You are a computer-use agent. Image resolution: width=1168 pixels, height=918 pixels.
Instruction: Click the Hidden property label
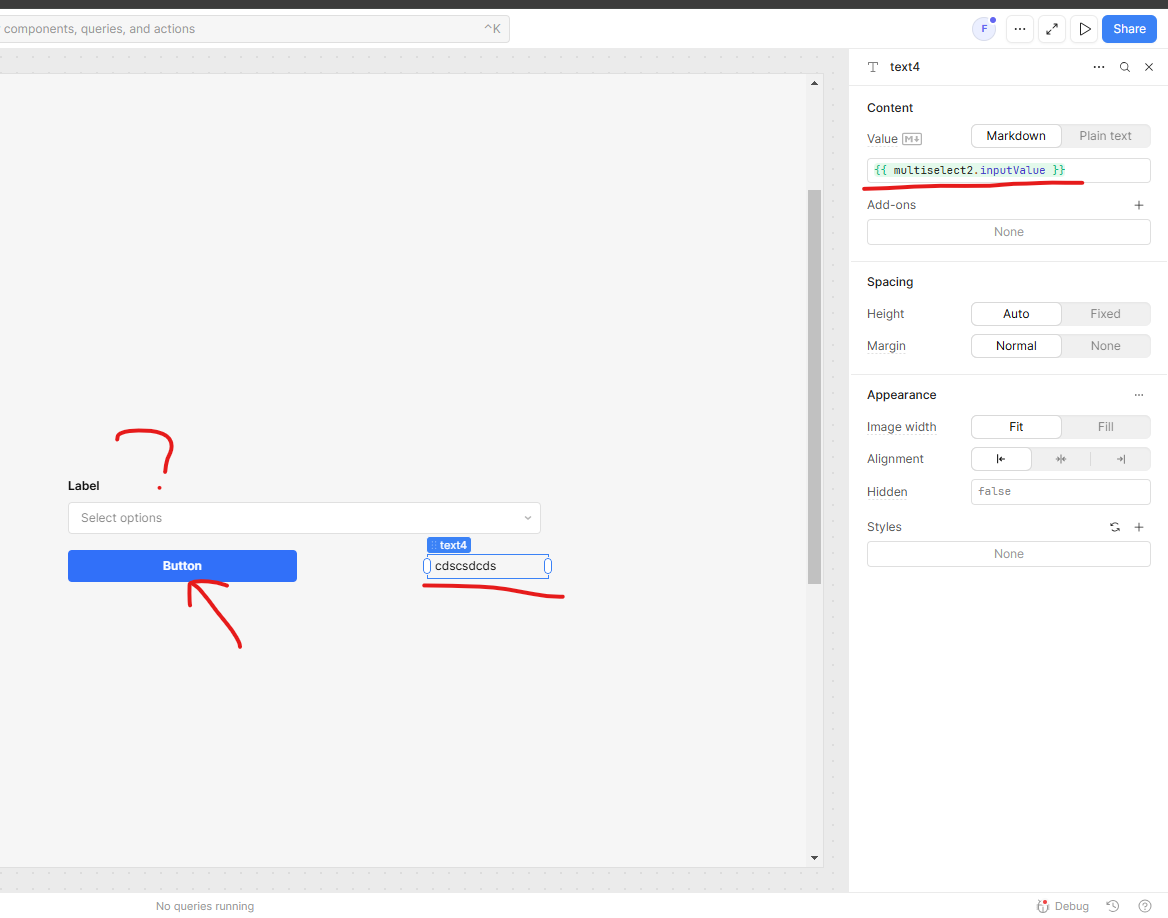886,492
